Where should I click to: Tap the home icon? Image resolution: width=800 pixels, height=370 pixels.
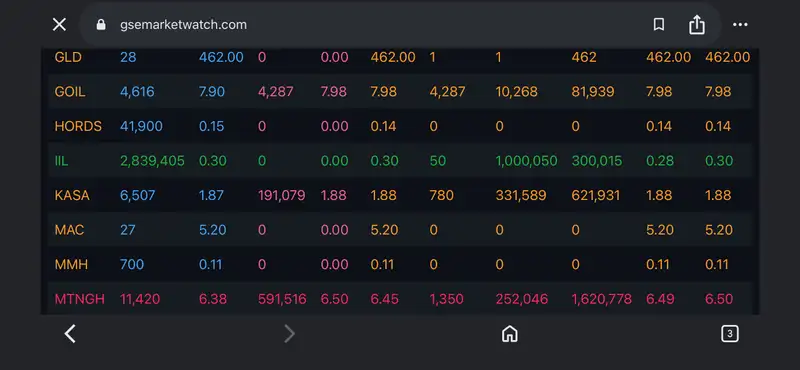pos(509,334)
